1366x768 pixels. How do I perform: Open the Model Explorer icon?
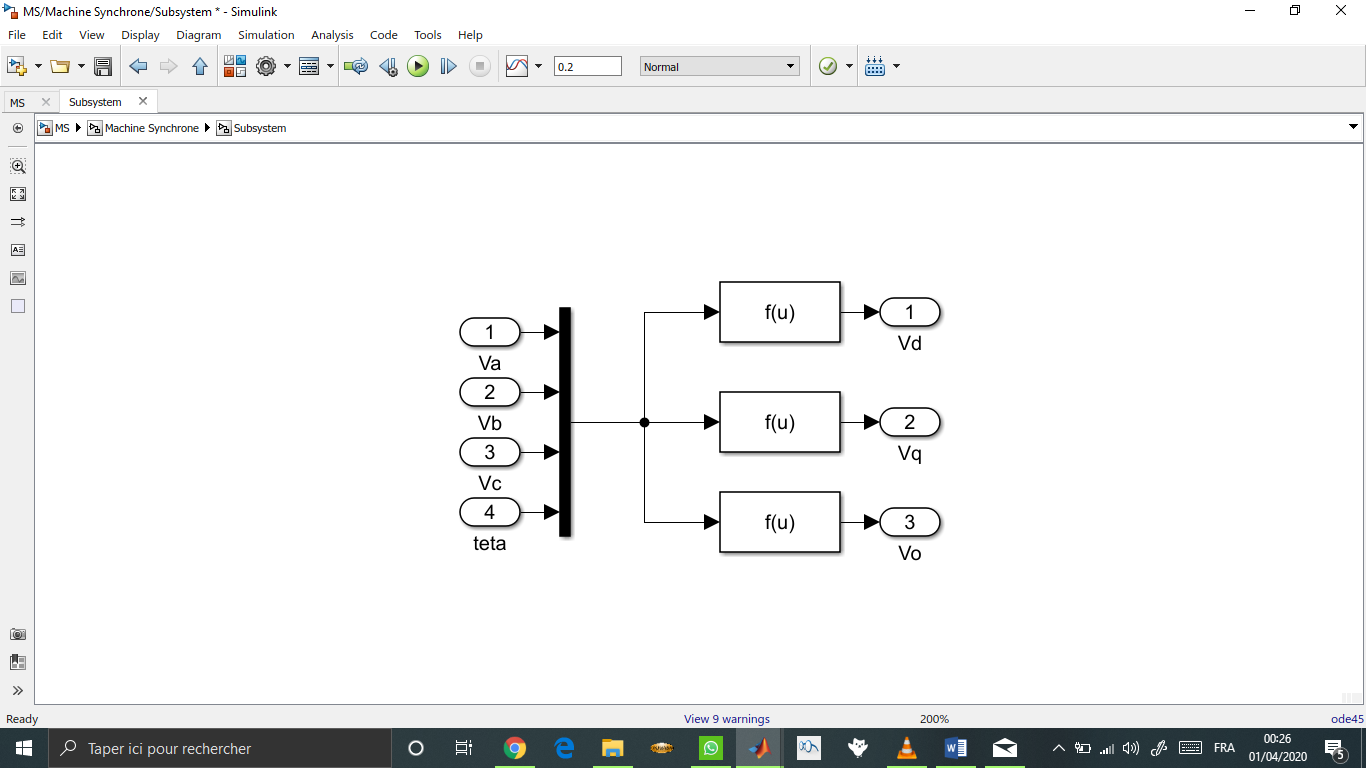(309, 66)
